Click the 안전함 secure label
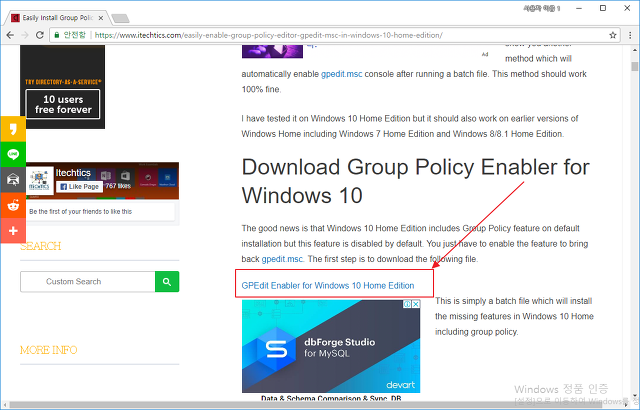The width and height of the screenshot is (640, 410). point(75,35)
